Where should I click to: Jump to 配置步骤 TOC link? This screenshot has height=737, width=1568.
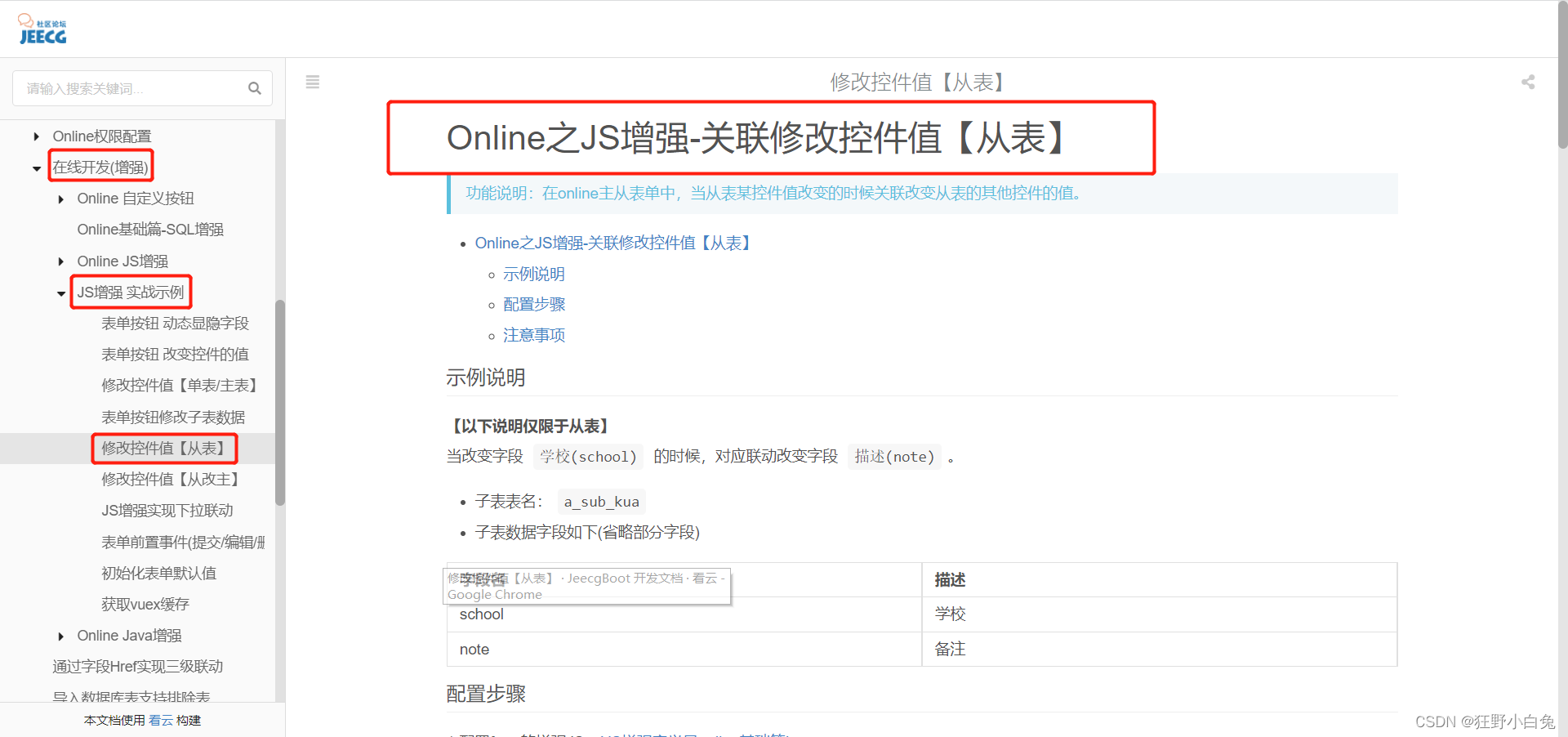(x=534, y=304)
